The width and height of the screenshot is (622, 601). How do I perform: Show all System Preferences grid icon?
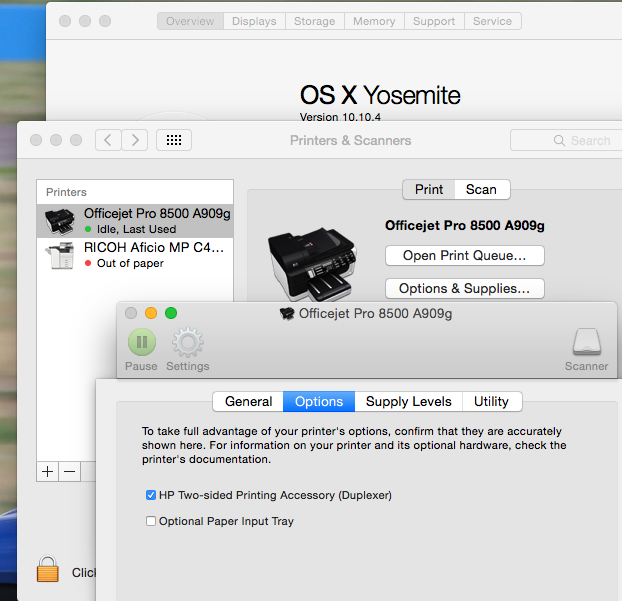174,140
